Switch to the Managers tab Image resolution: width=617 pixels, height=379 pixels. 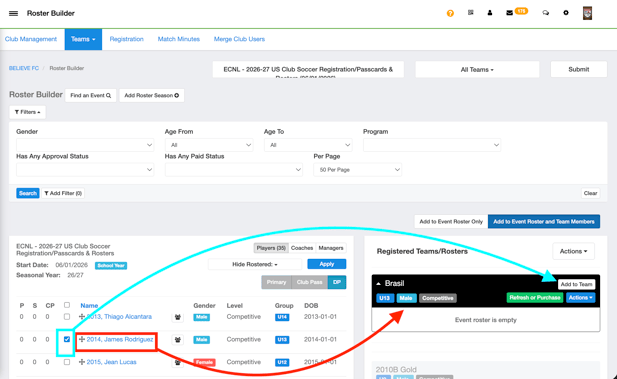click(x=331, y=248)
